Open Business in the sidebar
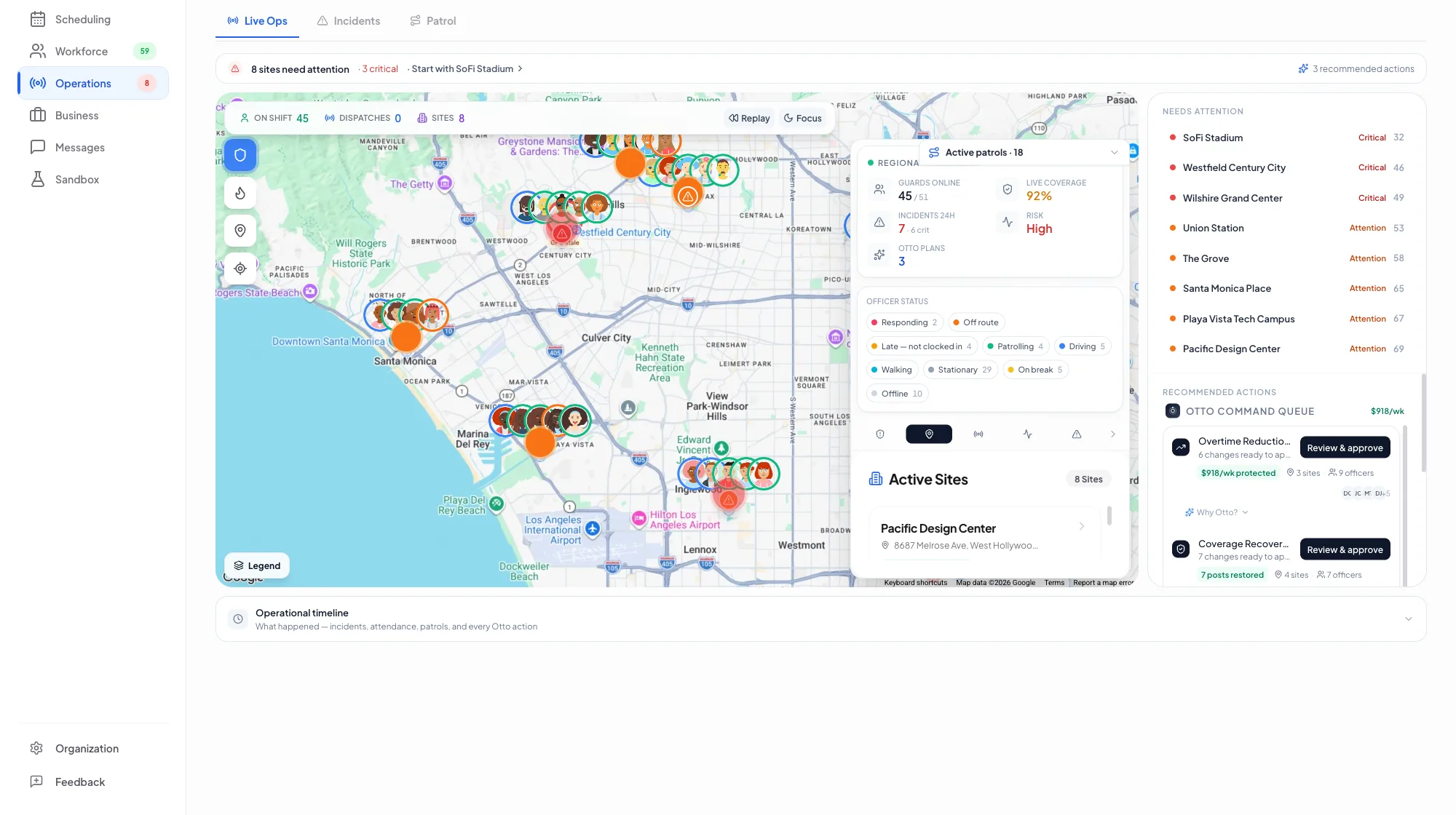The width and height of the screenshot is (1456, 815). [93, 116]
